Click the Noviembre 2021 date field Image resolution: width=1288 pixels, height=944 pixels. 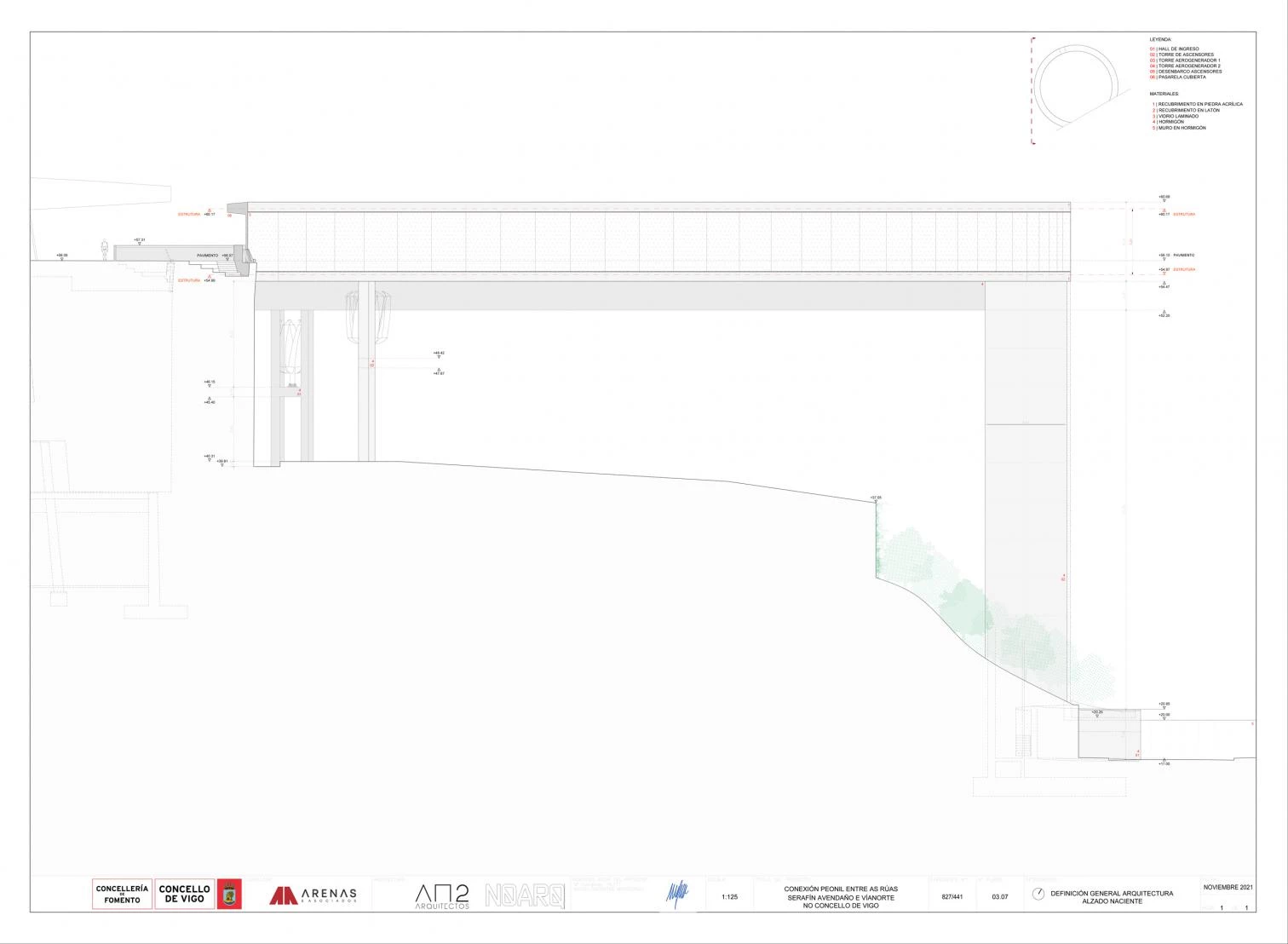click(x=1228, y=888)
